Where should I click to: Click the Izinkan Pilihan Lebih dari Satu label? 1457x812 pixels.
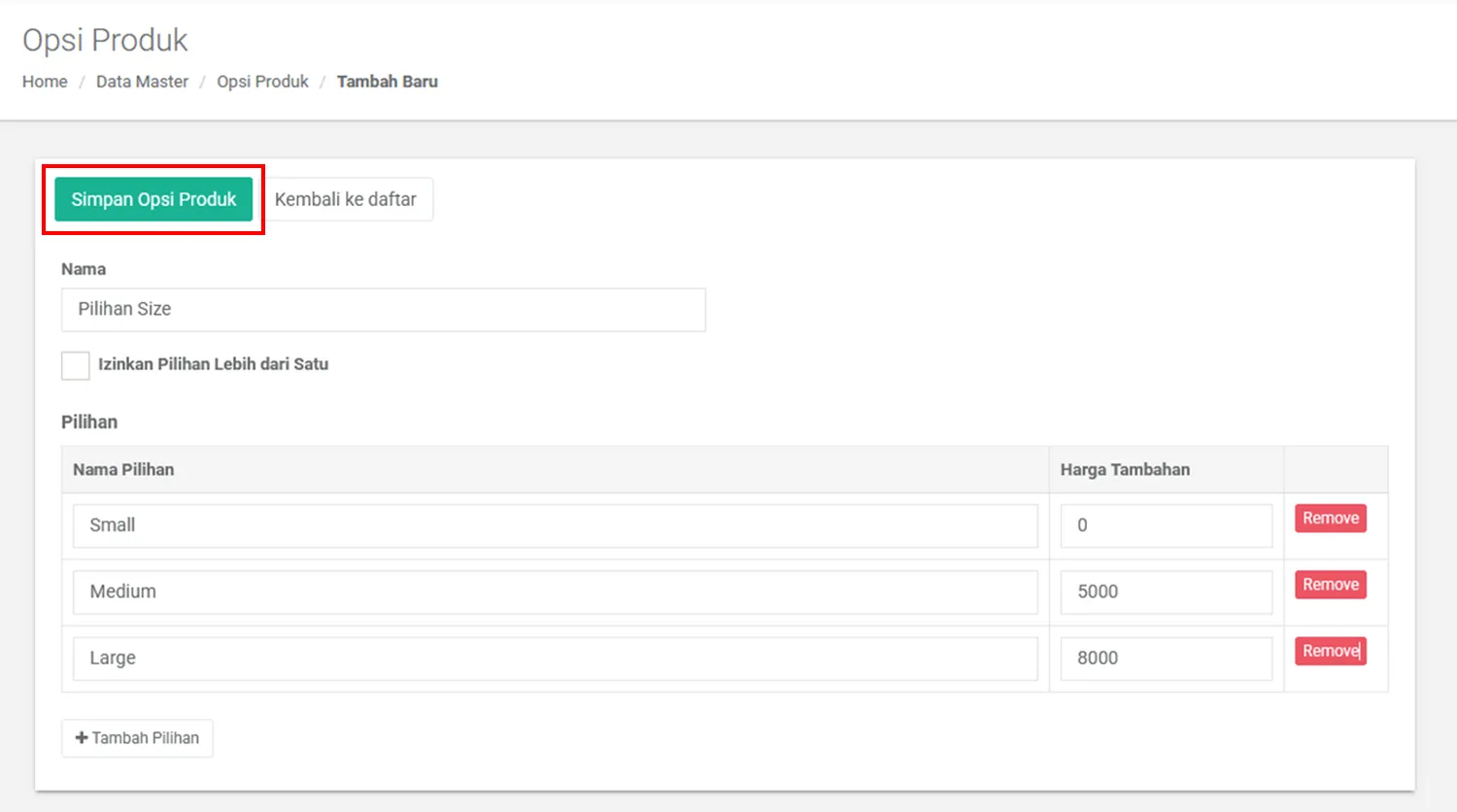coord(213,364)
